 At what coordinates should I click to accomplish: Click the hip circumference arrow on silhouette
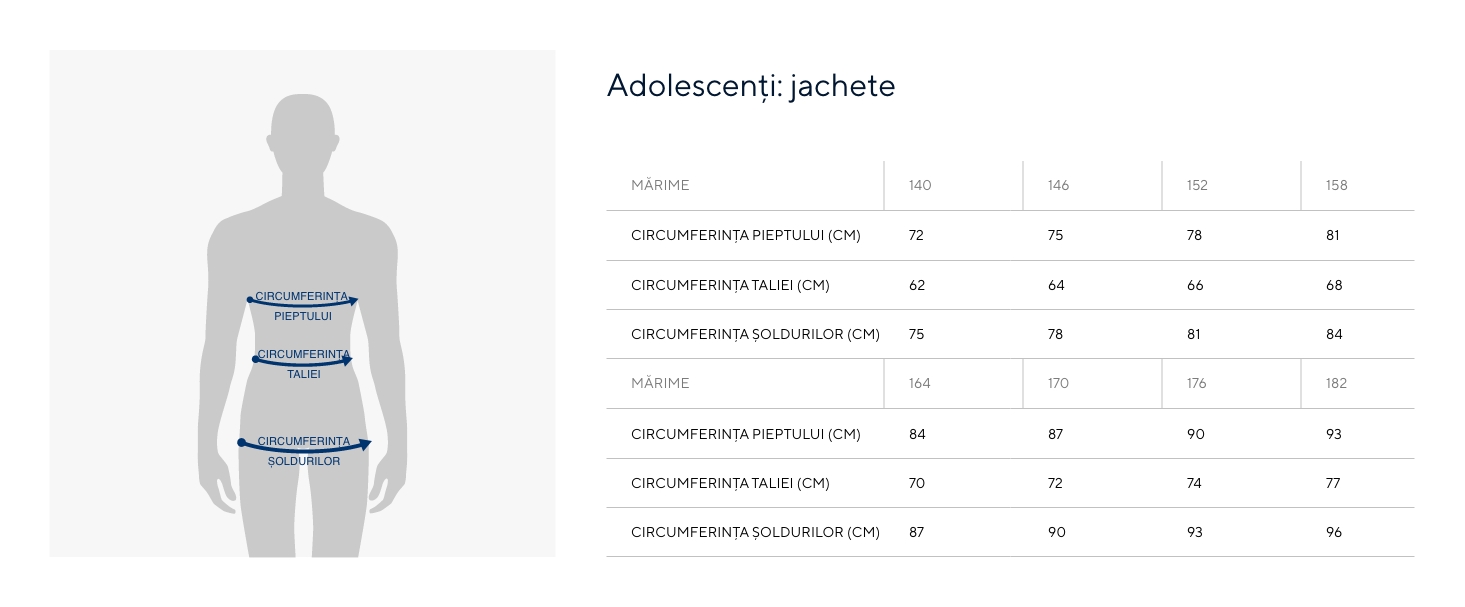tap(305, 447)
